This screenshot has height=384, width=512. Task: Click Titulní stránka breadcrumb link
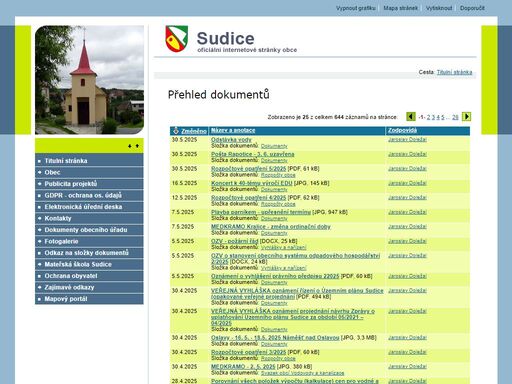pyautogui.click(x=454, y=72)
